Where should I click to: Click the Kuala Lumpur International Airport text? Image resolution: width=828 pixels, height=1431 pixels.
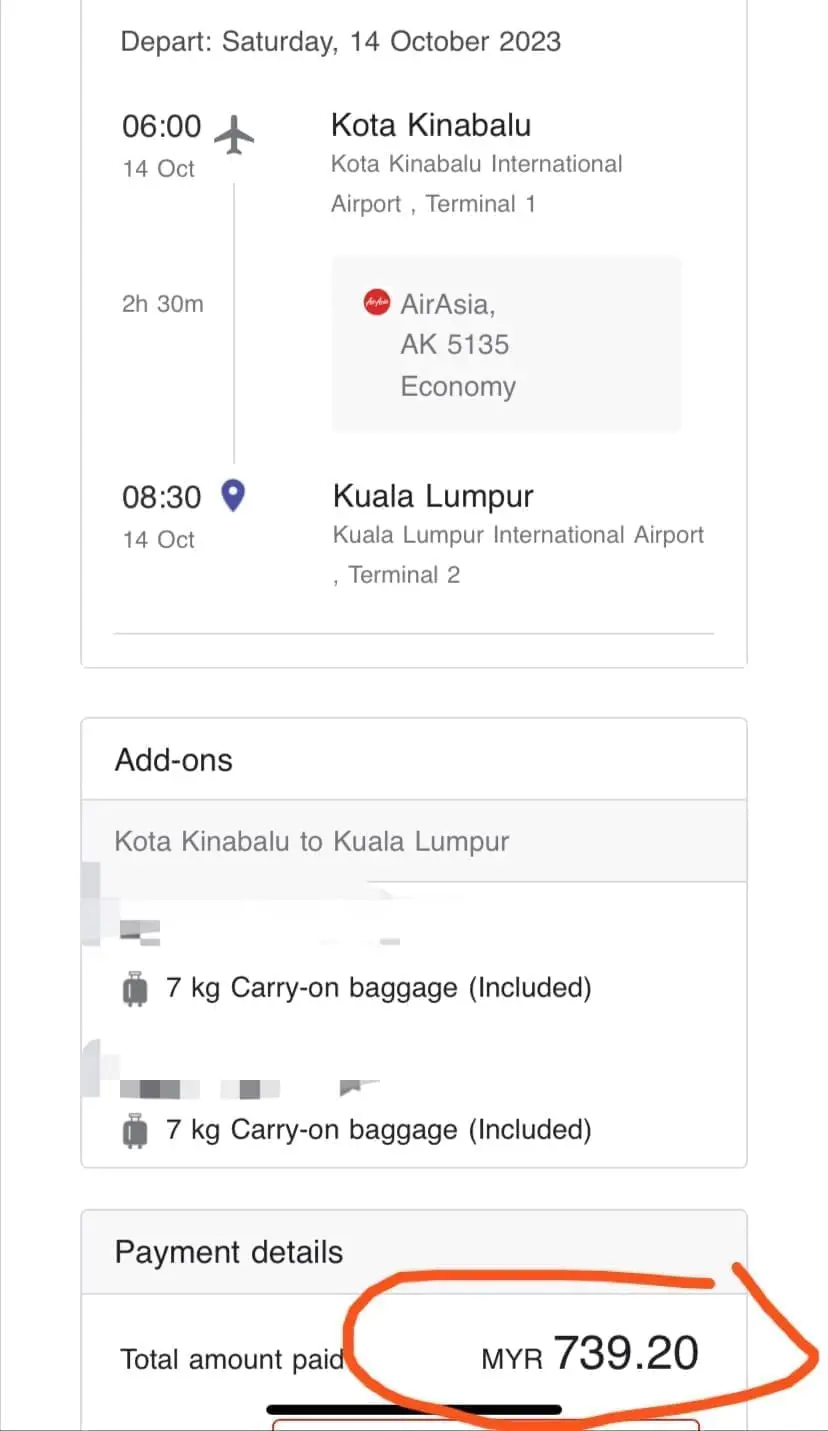click(x=518, y=535)
